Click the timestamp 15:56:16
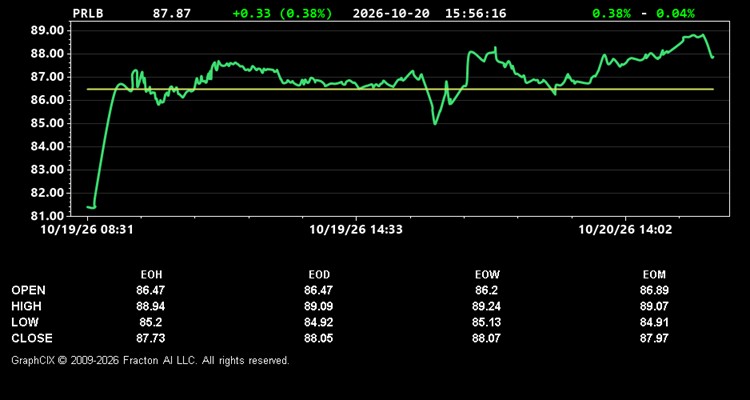Viewport: 750px width, 400px height. (x=475, y=13)
